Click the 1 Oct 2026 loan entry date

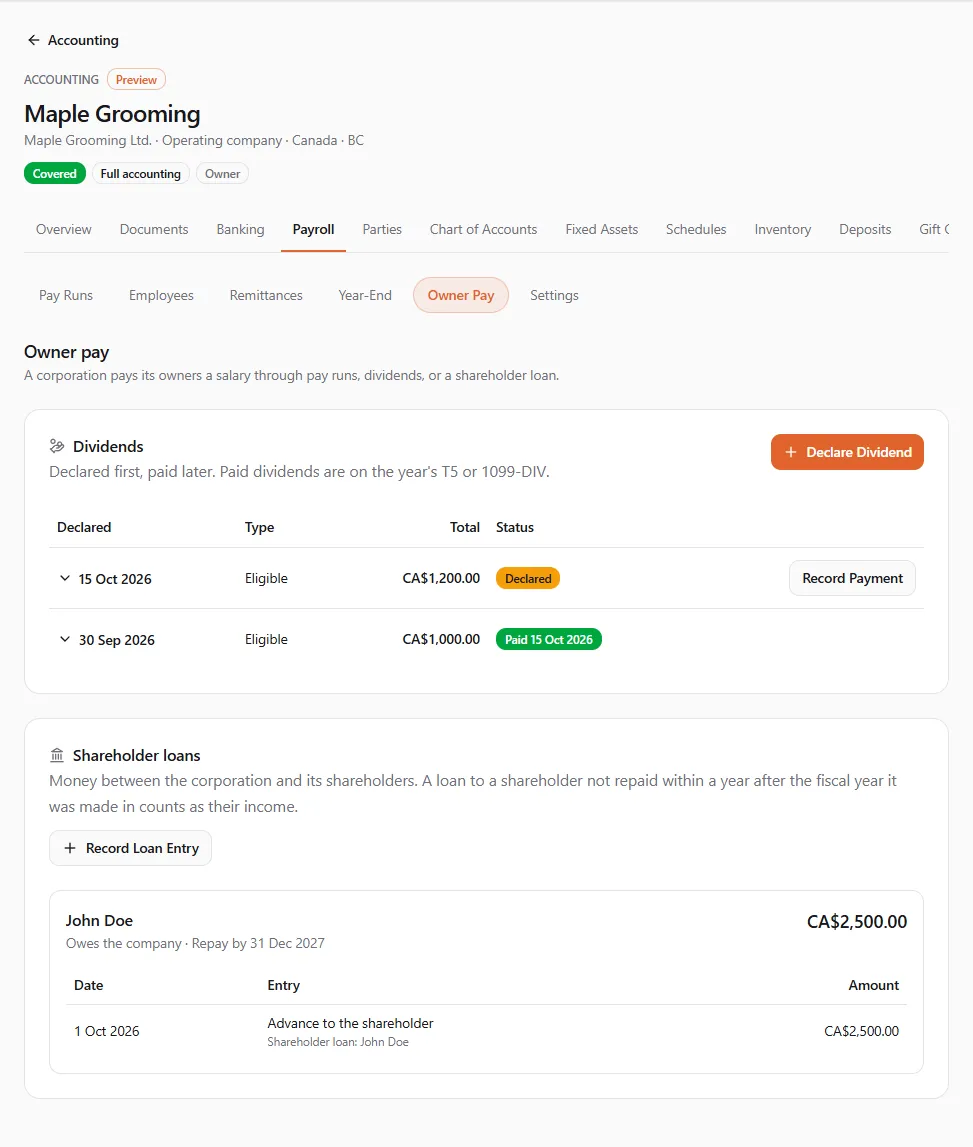[107, 1031]
